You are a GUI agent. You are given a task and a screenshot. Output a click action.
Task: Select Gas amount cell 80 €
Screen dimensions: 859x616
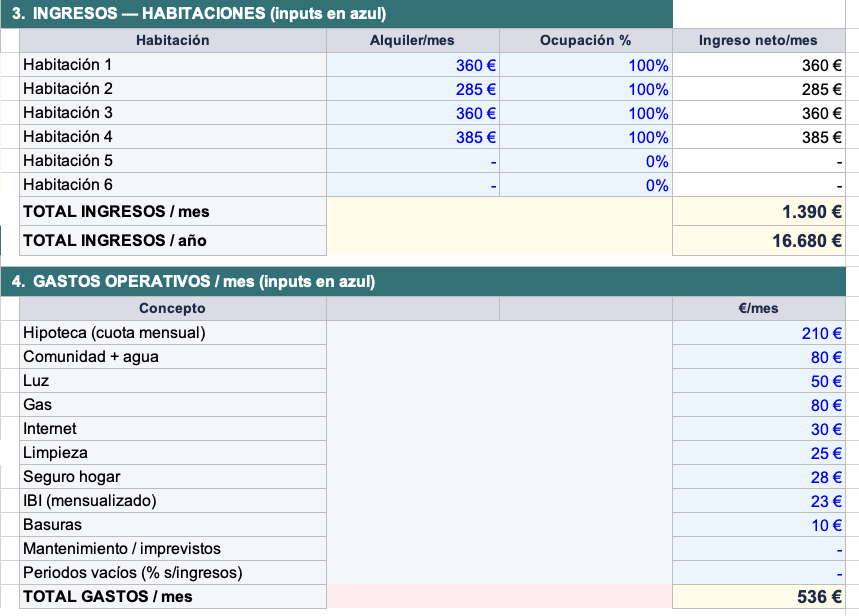click(x=759, y=405)
